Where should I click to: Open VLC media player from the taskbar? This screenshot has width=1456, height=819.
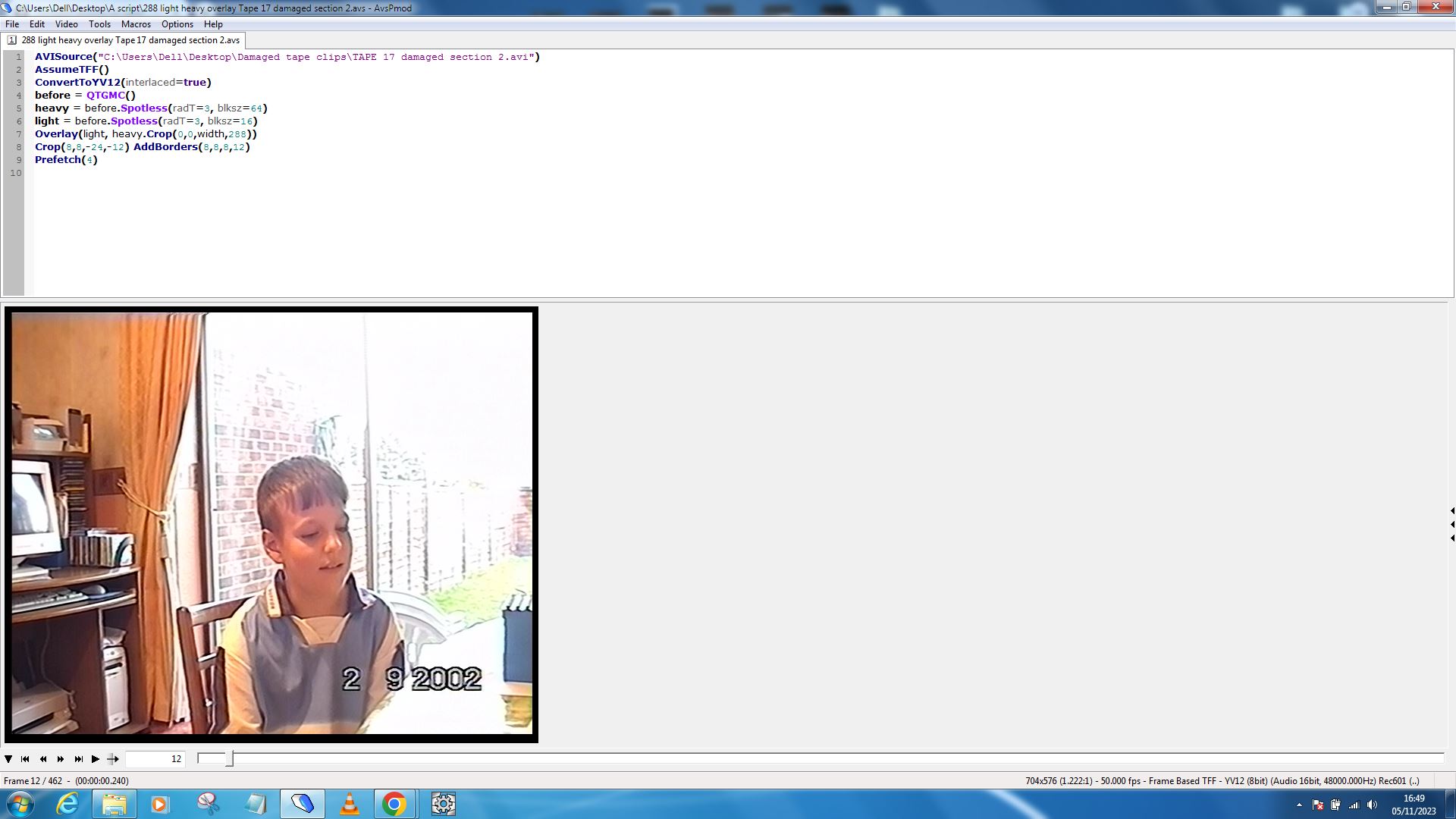[349, 804]
